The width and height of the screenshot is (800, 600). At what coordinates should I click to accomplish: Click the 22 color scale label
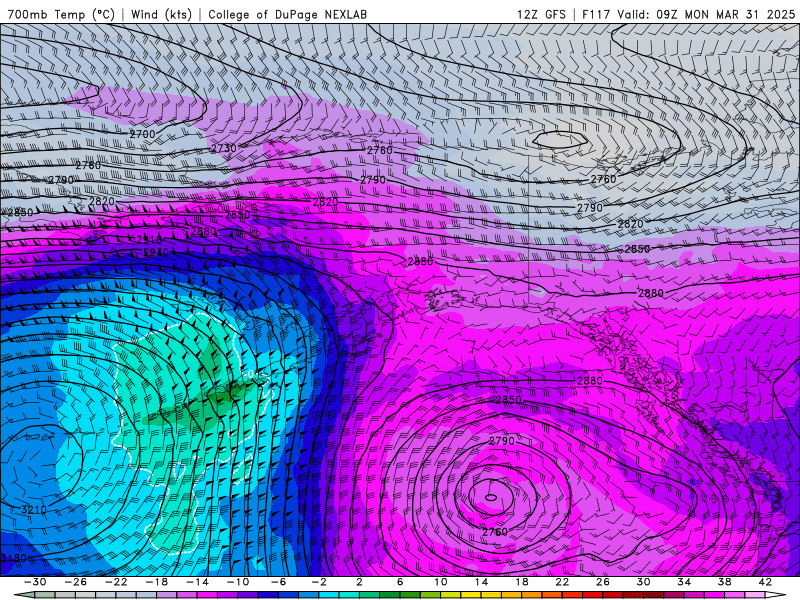click(x=562, y=583)
